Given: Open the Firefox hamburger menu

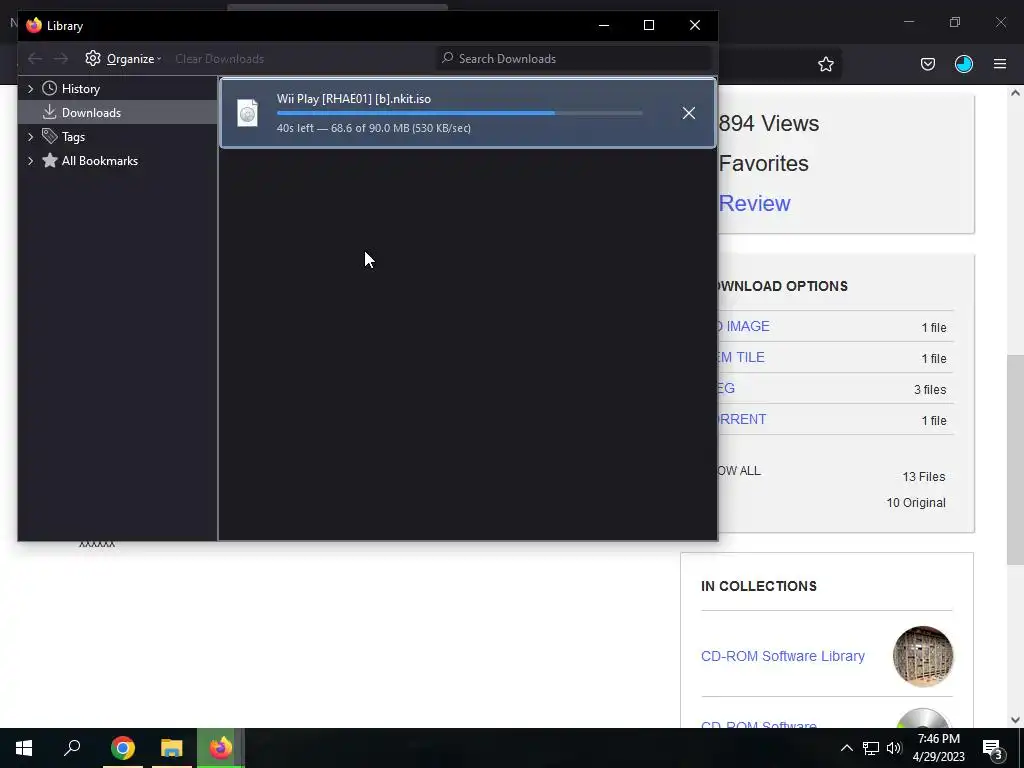Looking at the screenshot, I should (x=1000, y=64).
